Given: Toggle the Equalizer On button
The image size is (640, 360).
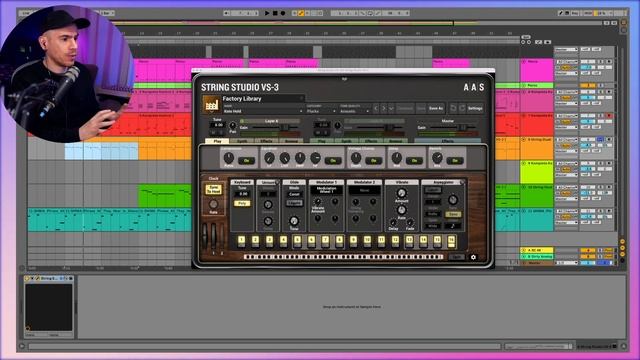Looking at the screenshot, I should pyautogui.click(x=333, y=161).
